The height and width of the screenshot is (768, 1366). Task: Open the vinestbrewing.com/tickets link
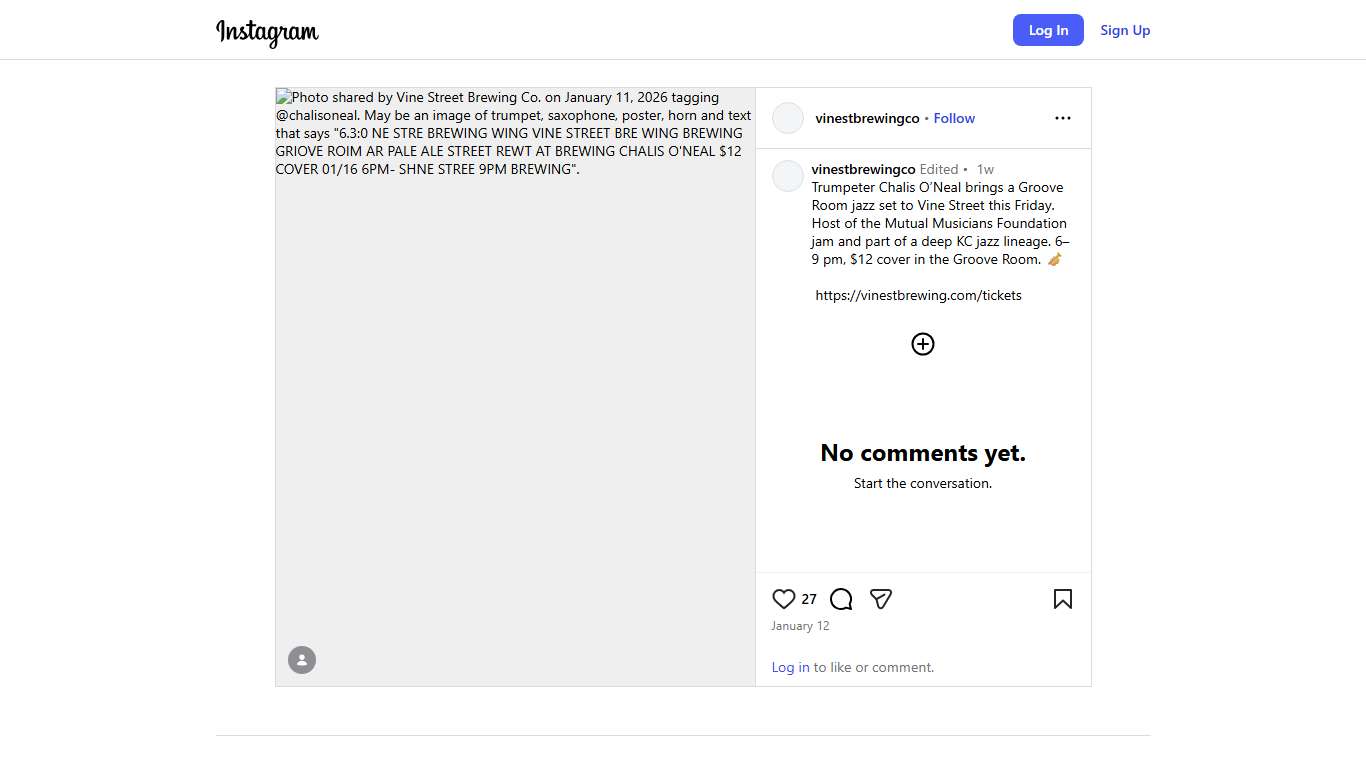918,295
